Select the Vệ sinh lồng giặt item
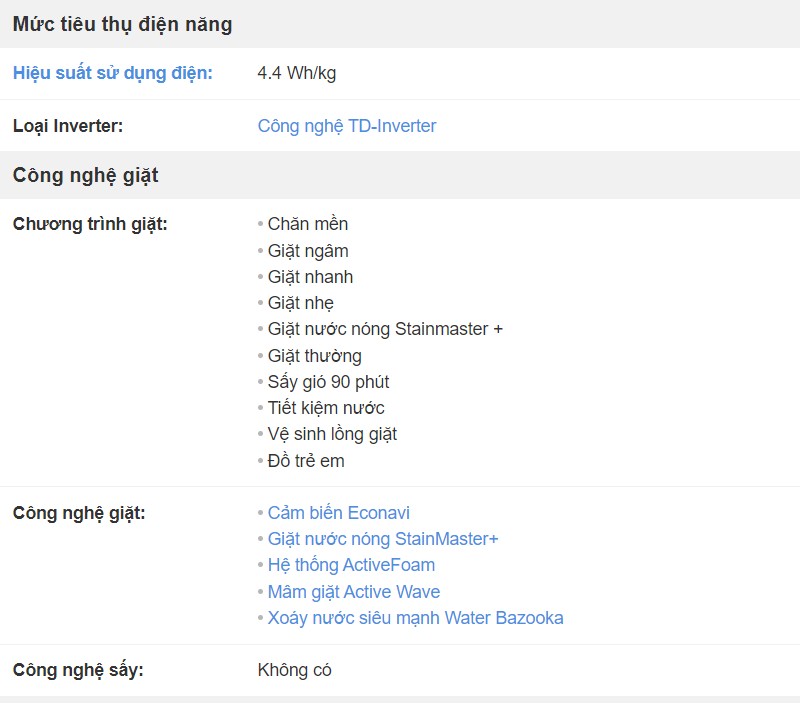 (x=333, y=434)
